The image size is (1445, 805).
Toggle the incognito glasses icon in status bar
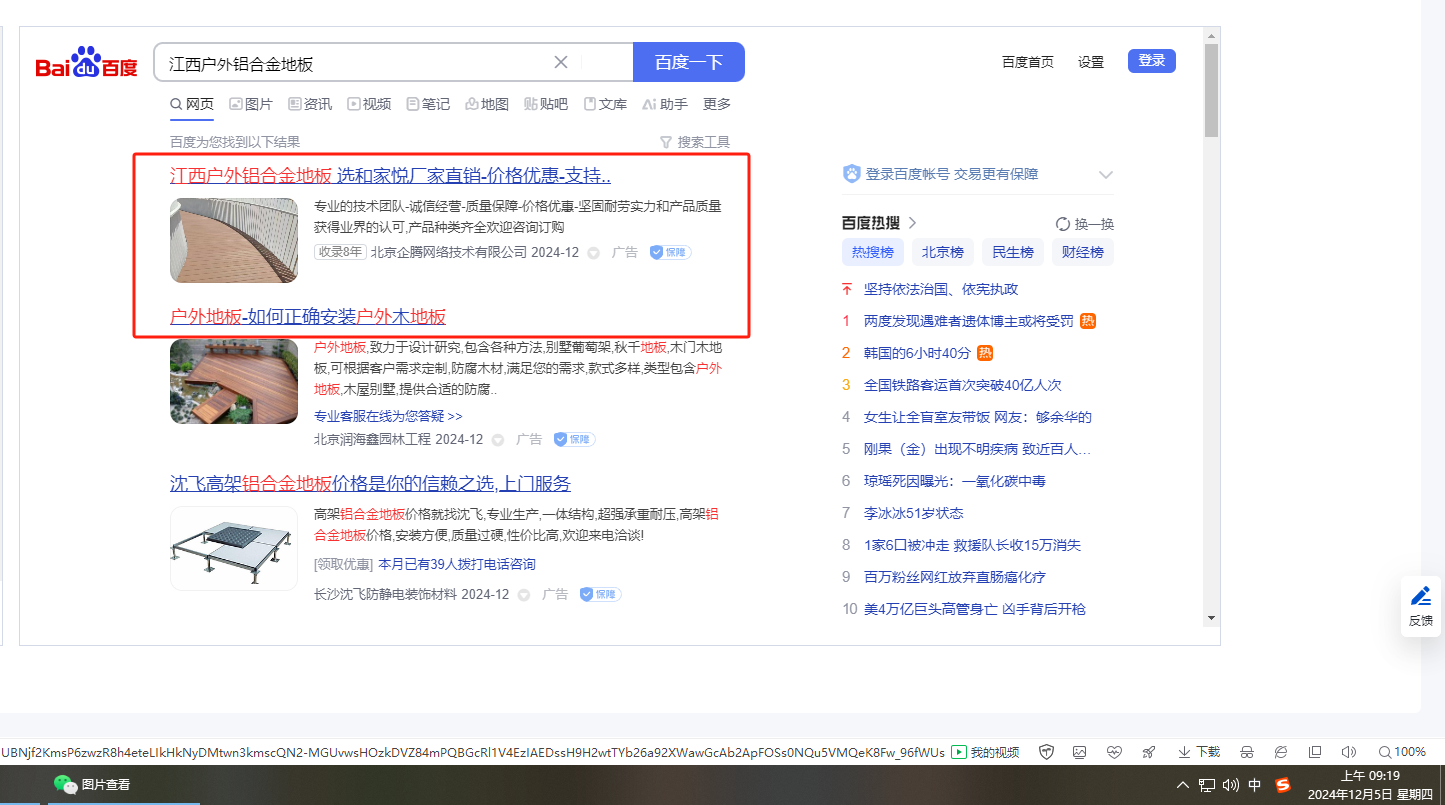click(1247, 752)
